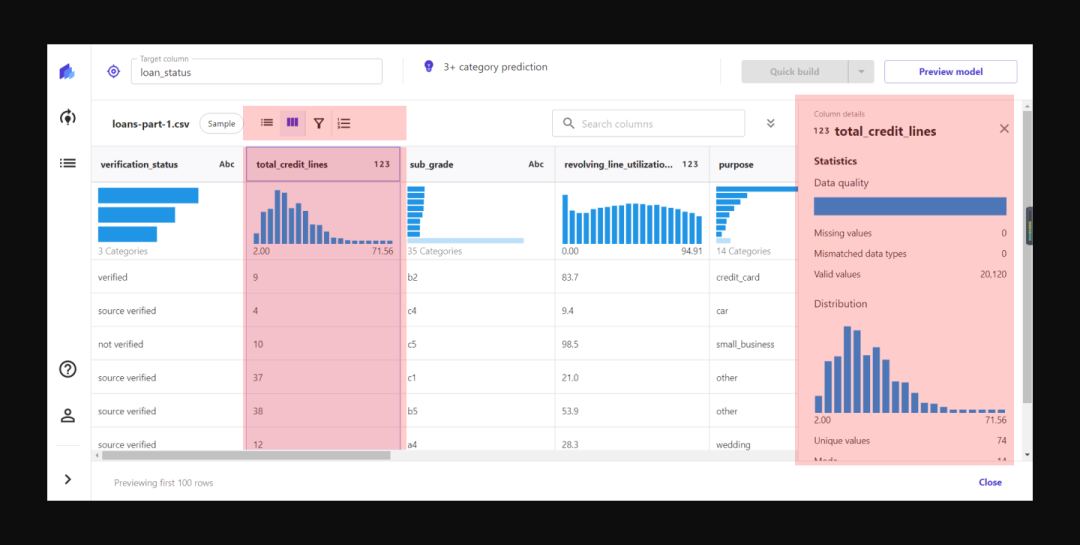Click the Preview model button

(951, 72)
